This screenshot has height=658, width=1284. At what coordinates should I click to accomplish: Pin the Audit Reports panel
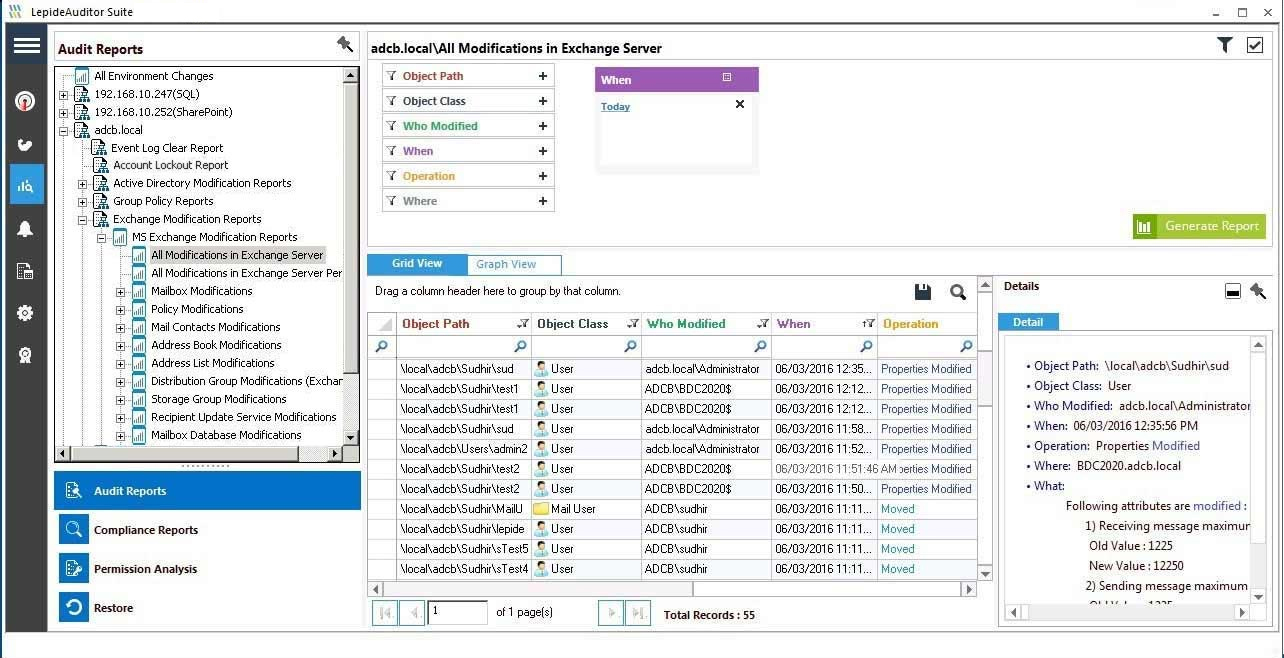pyautogui.click(x=344, y=44)
